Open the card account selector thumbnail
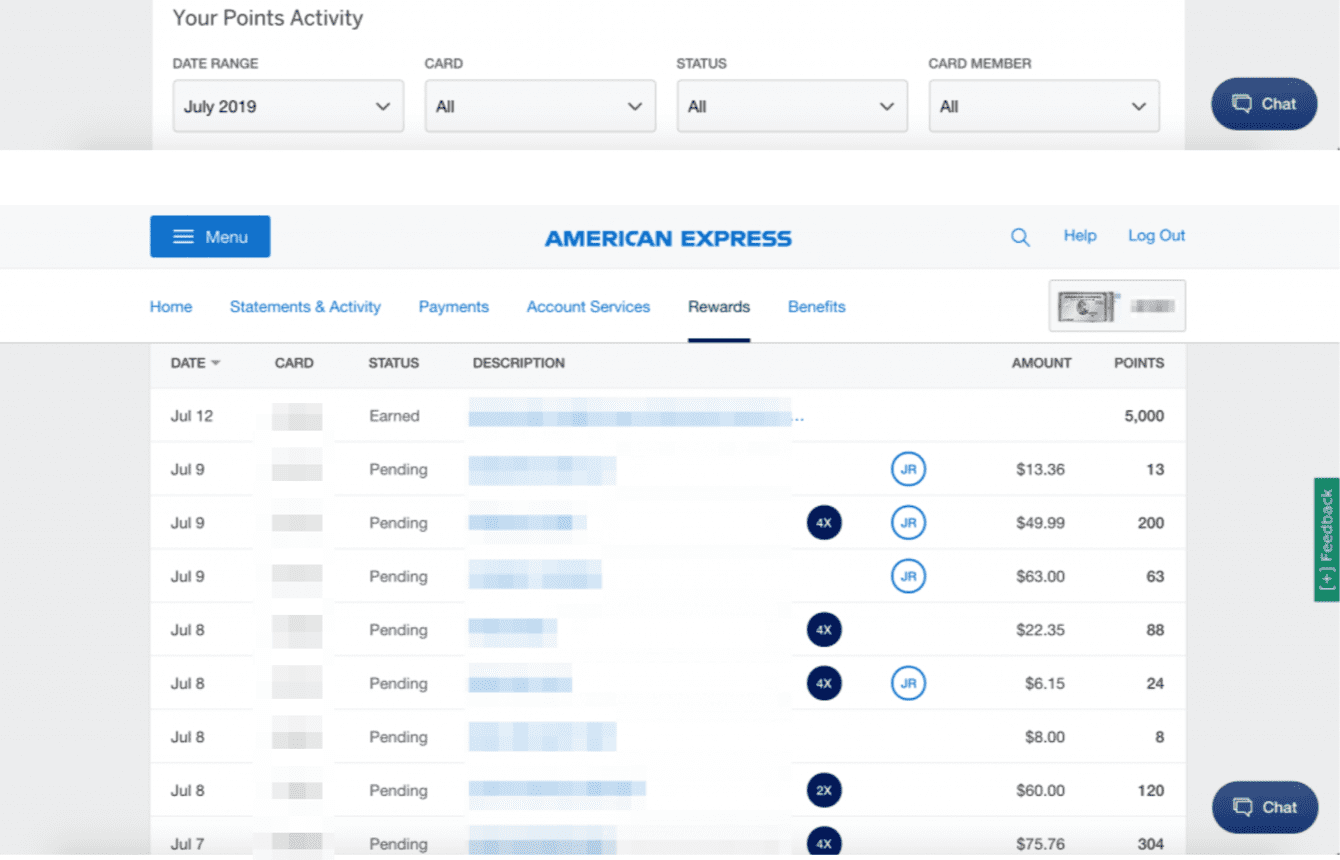The height and width of the screenshot is (860, 1340). tap(1117, 306)
